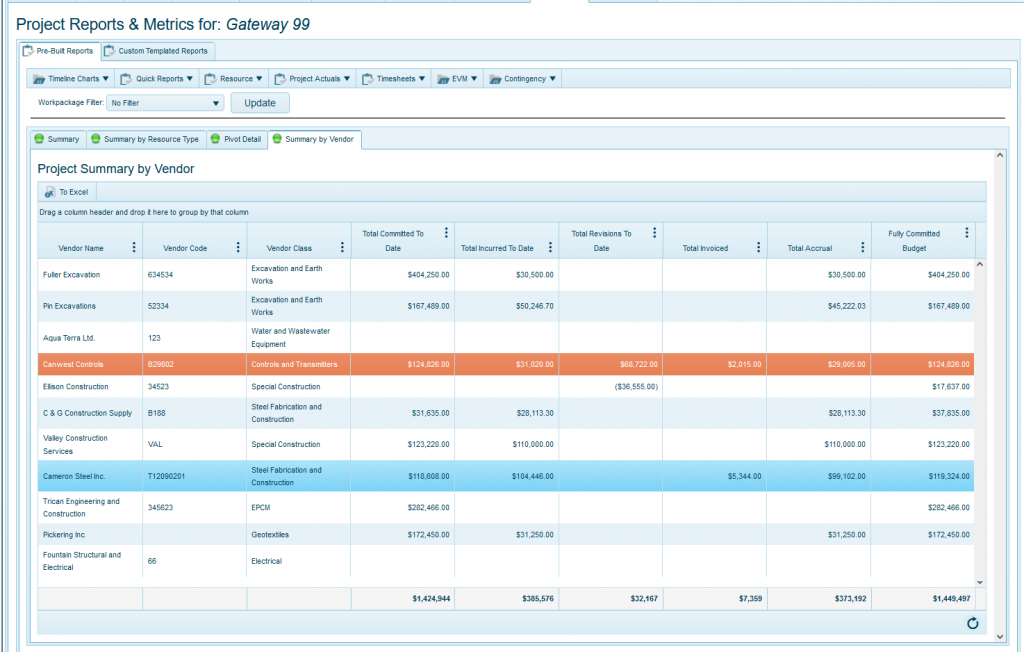The height and width of the screenshot is (652, 1024).
Task: Open Project Actuals via its report icon
Action: click(x=281, y=78)
